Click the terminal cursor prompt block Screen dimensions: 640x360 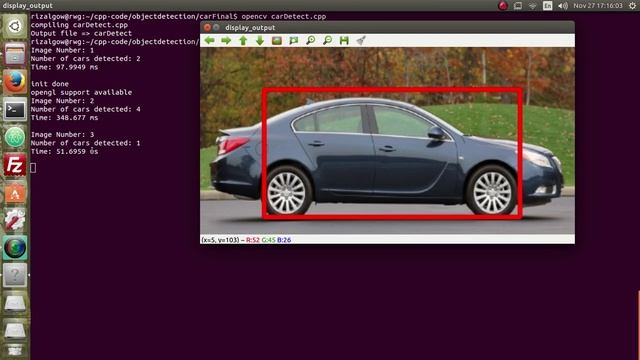coord(33,168)
